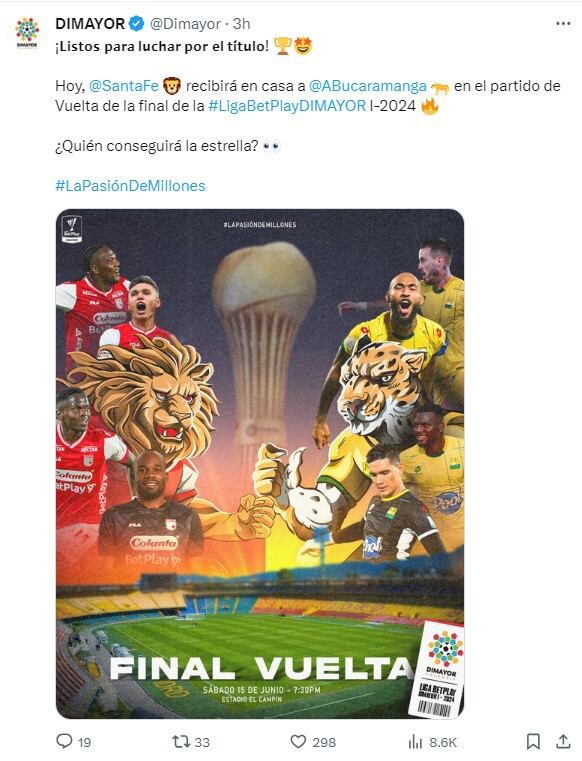This screenshot has height=761, width=582.
Task: Open the reply comment icon
Action: [64, 741]
